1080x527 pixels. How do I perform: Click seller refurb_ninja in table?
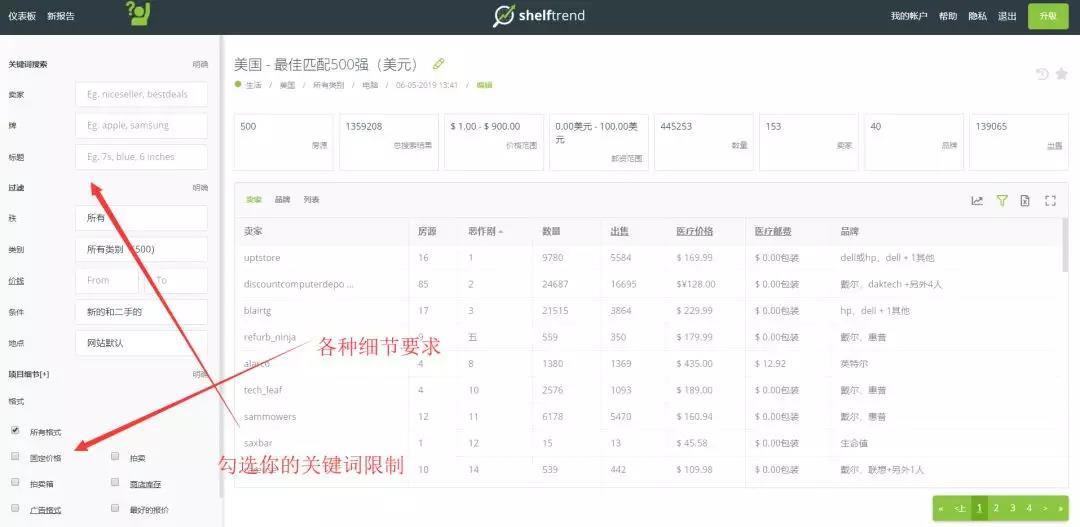click(x=269, y=337)
